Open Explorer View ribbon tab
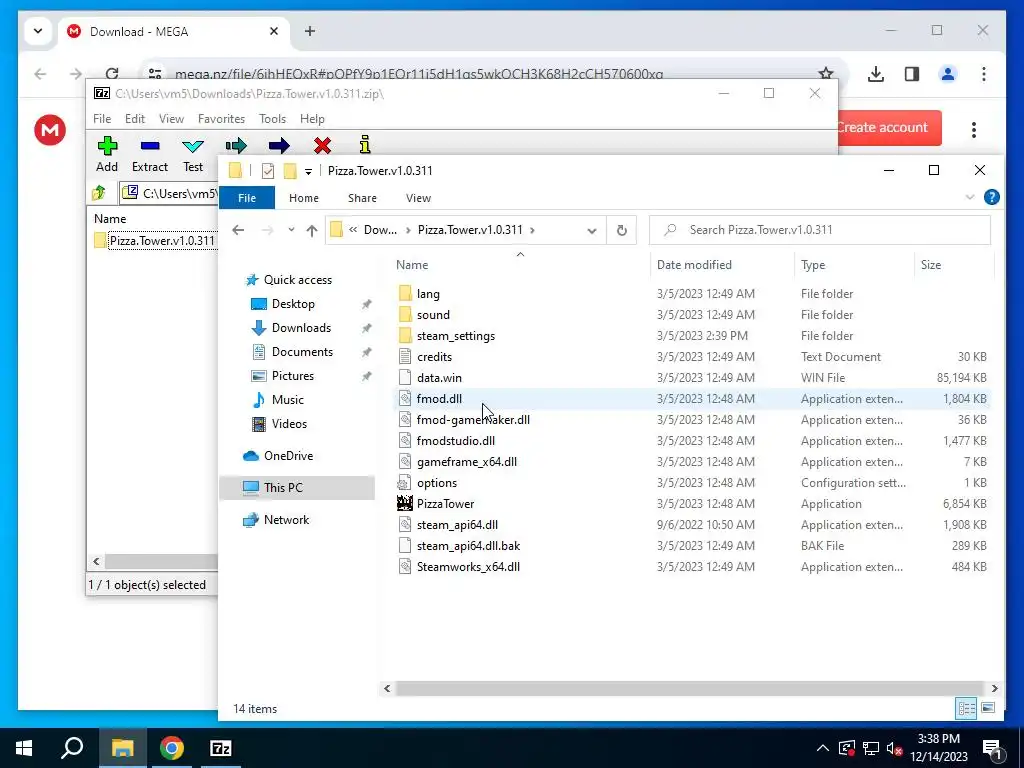Image resolution: width=1024 pixels, height=768 pixels. pos(418,198)
